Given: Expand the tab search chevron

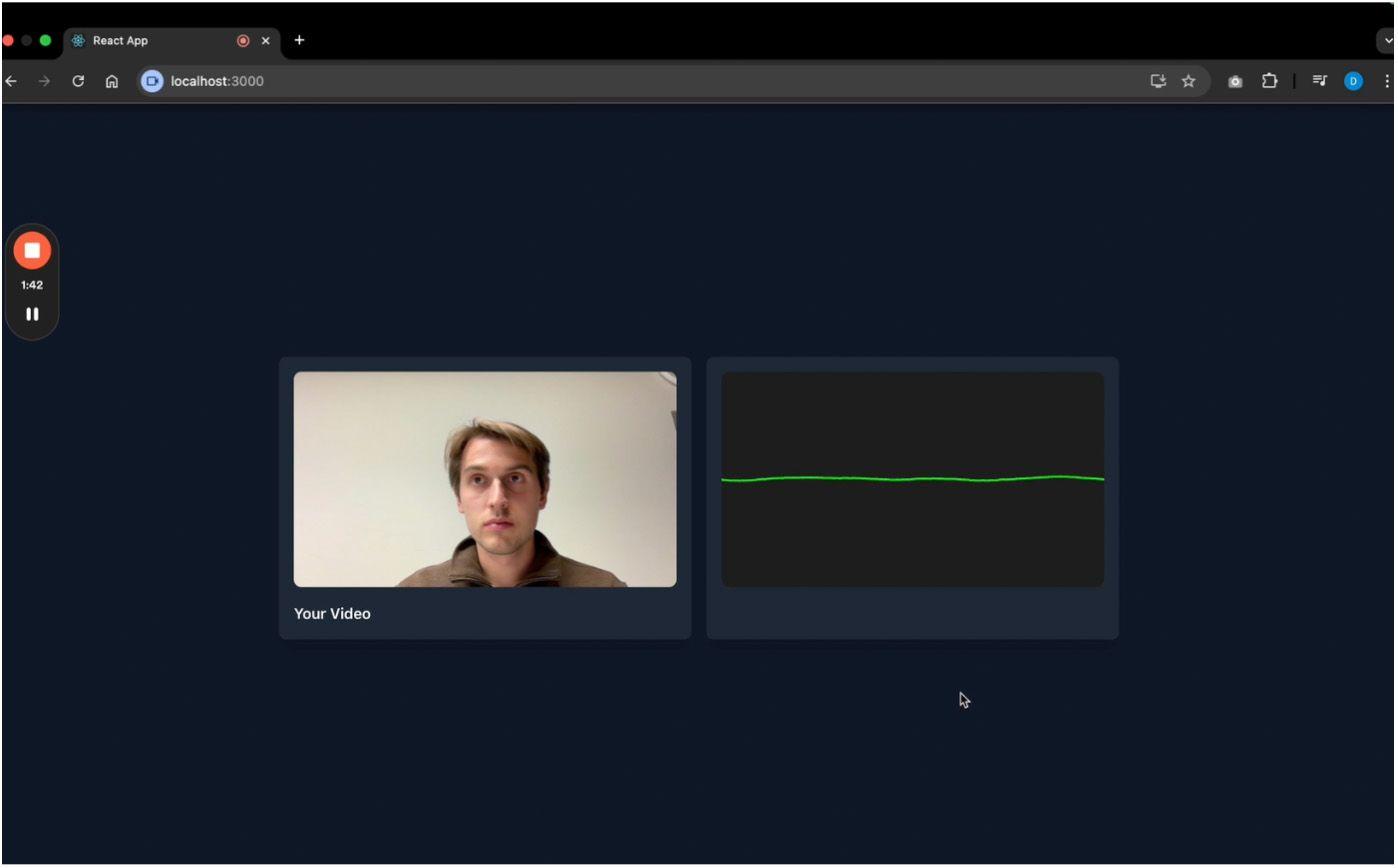Looking at the screenshot, I should click(1388, 41).
